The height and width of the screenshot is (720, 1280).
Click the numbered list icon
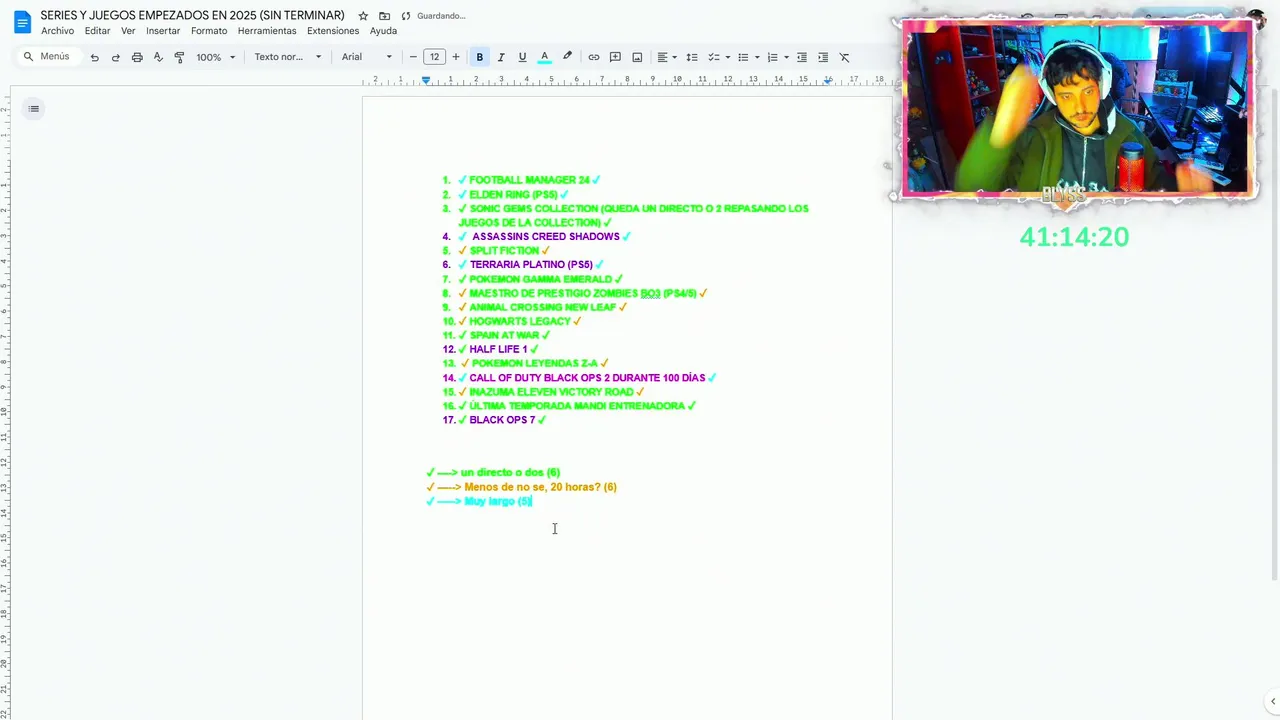[772, 57]
